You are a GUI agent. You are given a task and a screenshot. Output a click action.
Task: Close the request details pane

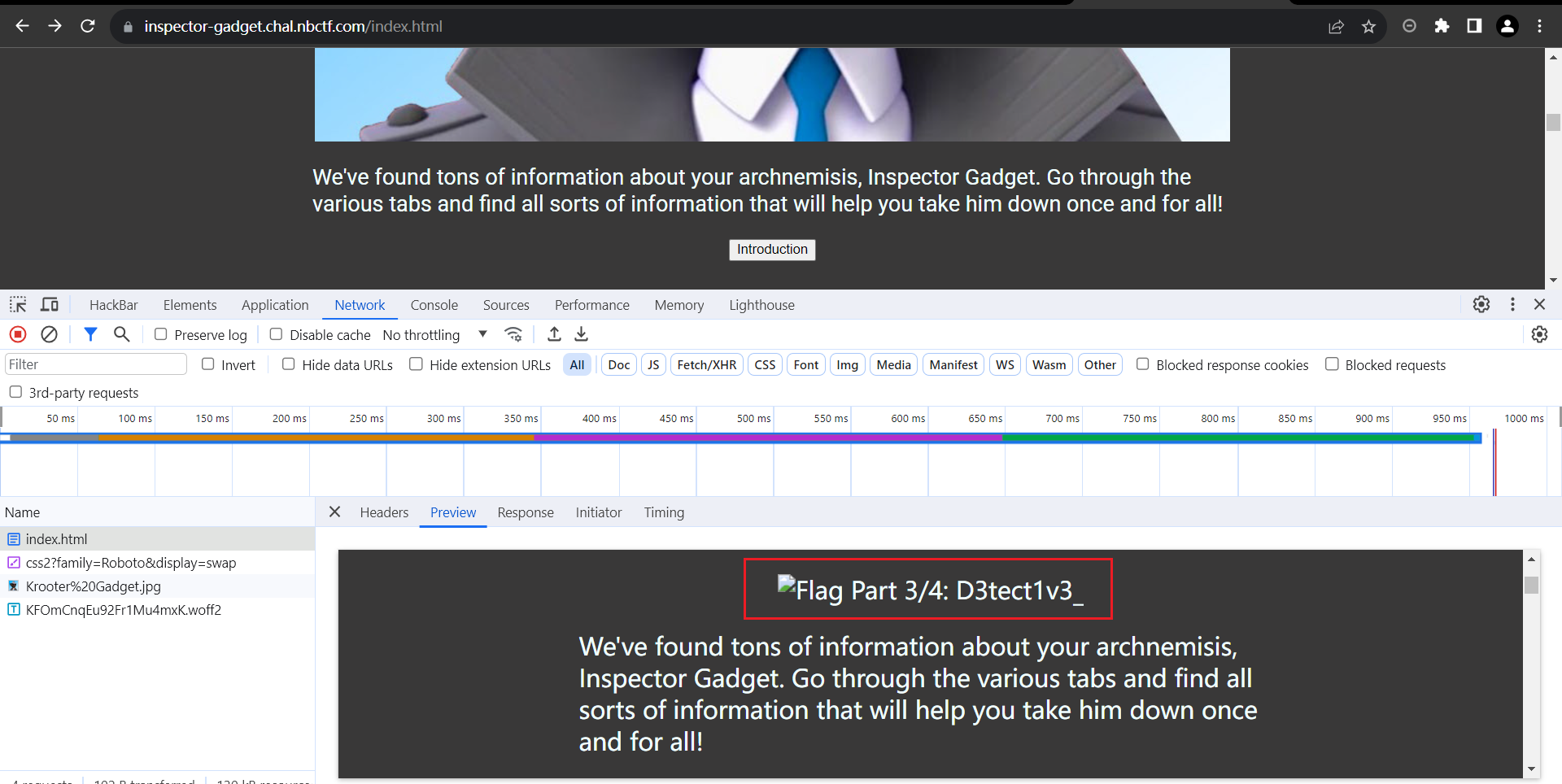click(x=334, y=512)
